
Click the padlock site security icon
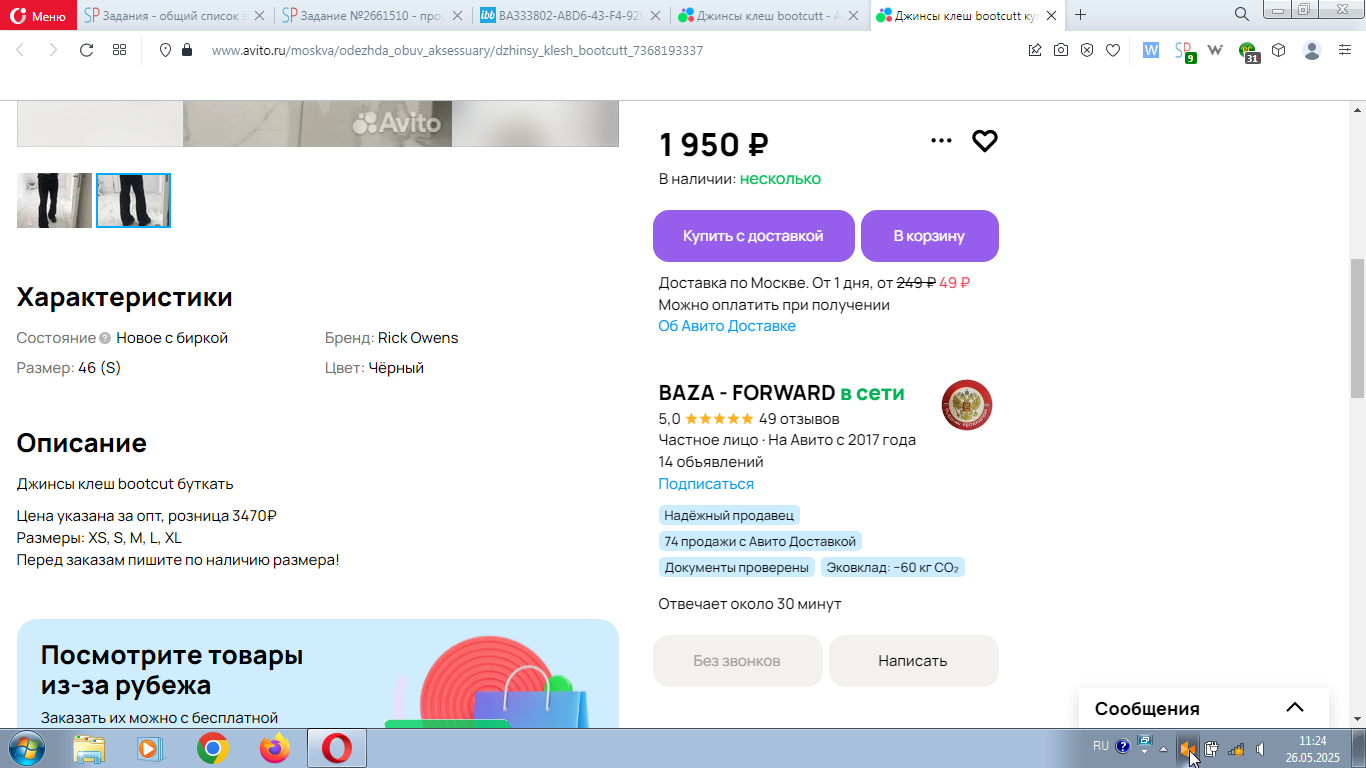click(x=186, y=50)
